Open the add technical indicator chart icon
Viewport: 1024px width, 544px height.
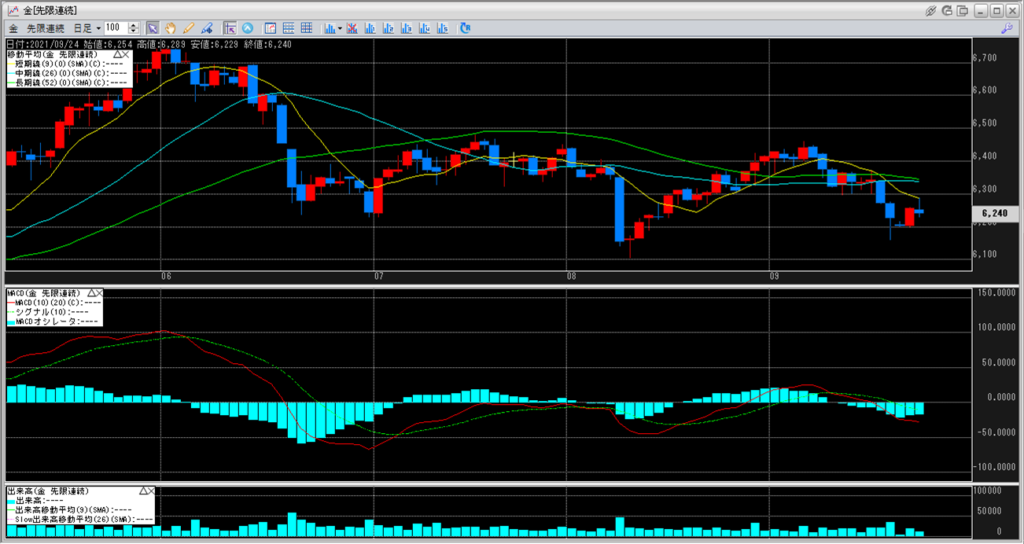[330, 28]
